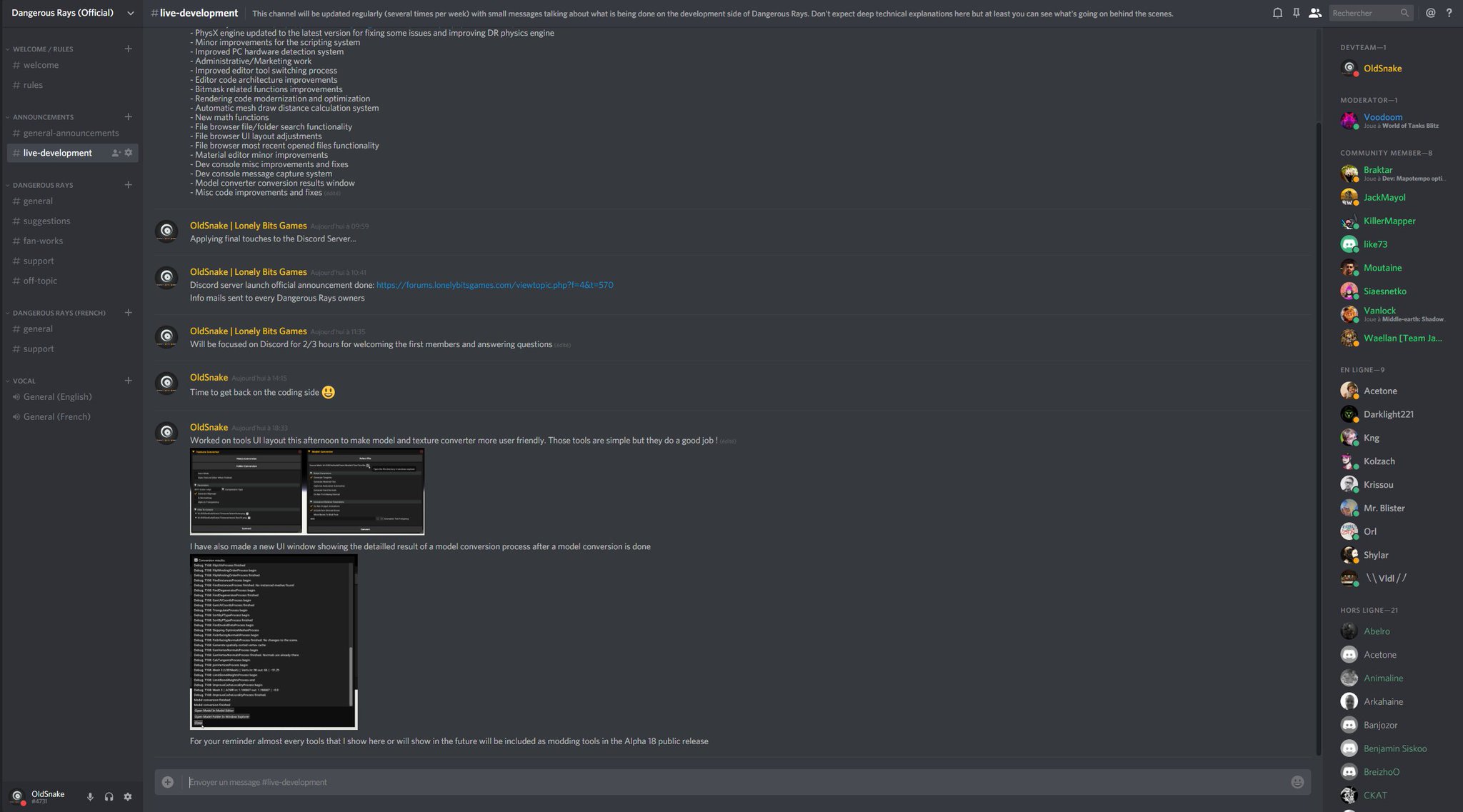
Task: Open the forum link posted by OldSnake
Action: tap(495, 286)
